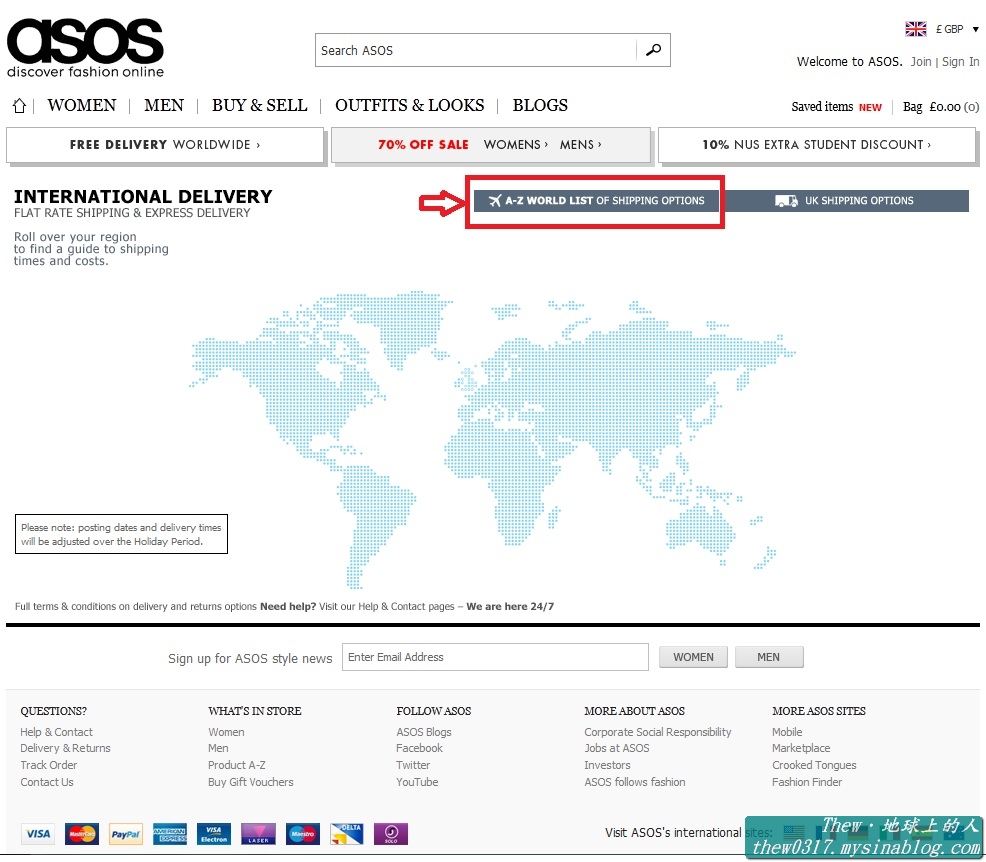Click the Maestro card icon

302,834
